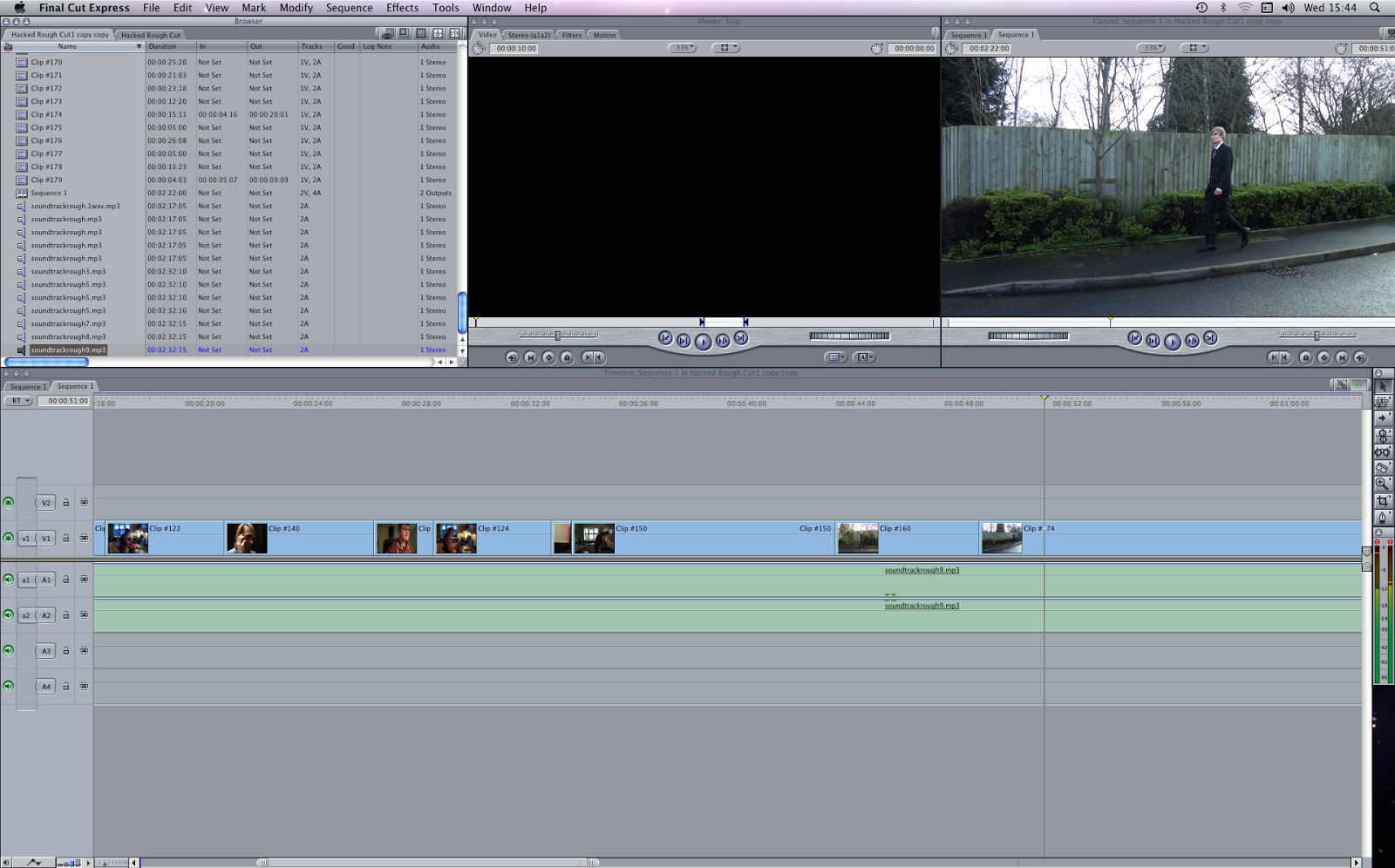
Task: Click the play button in the Canvas
Action: click(1171, 341)
